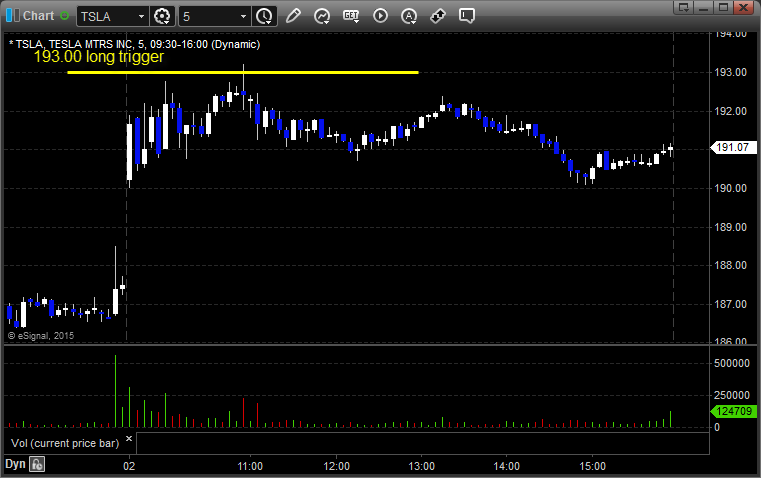
Task: Open the alerts 'A' circle menu
Action: (409, 16)
